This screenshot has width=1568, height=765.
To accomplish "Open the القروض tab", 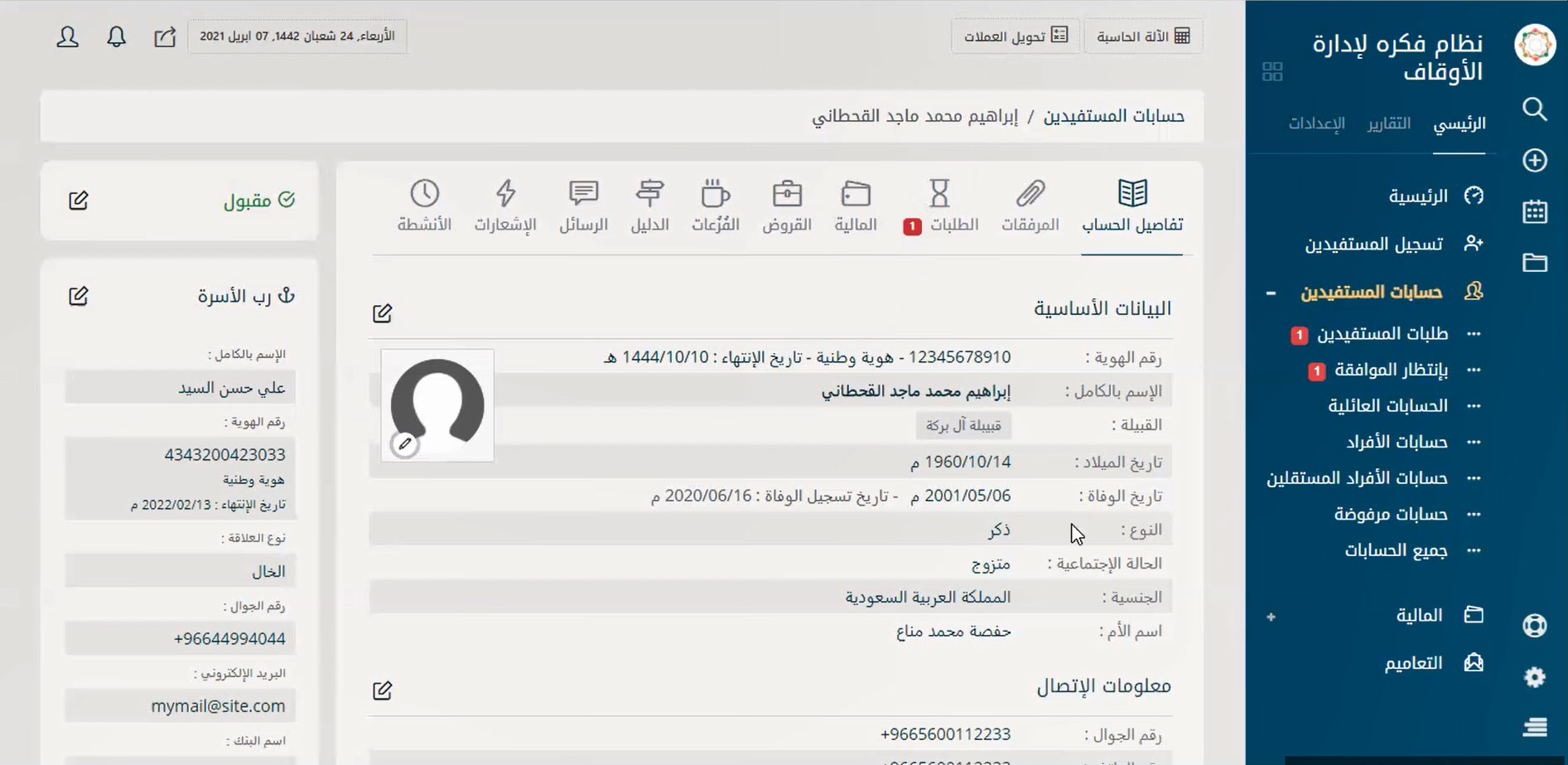I will (x=786, y=206).
